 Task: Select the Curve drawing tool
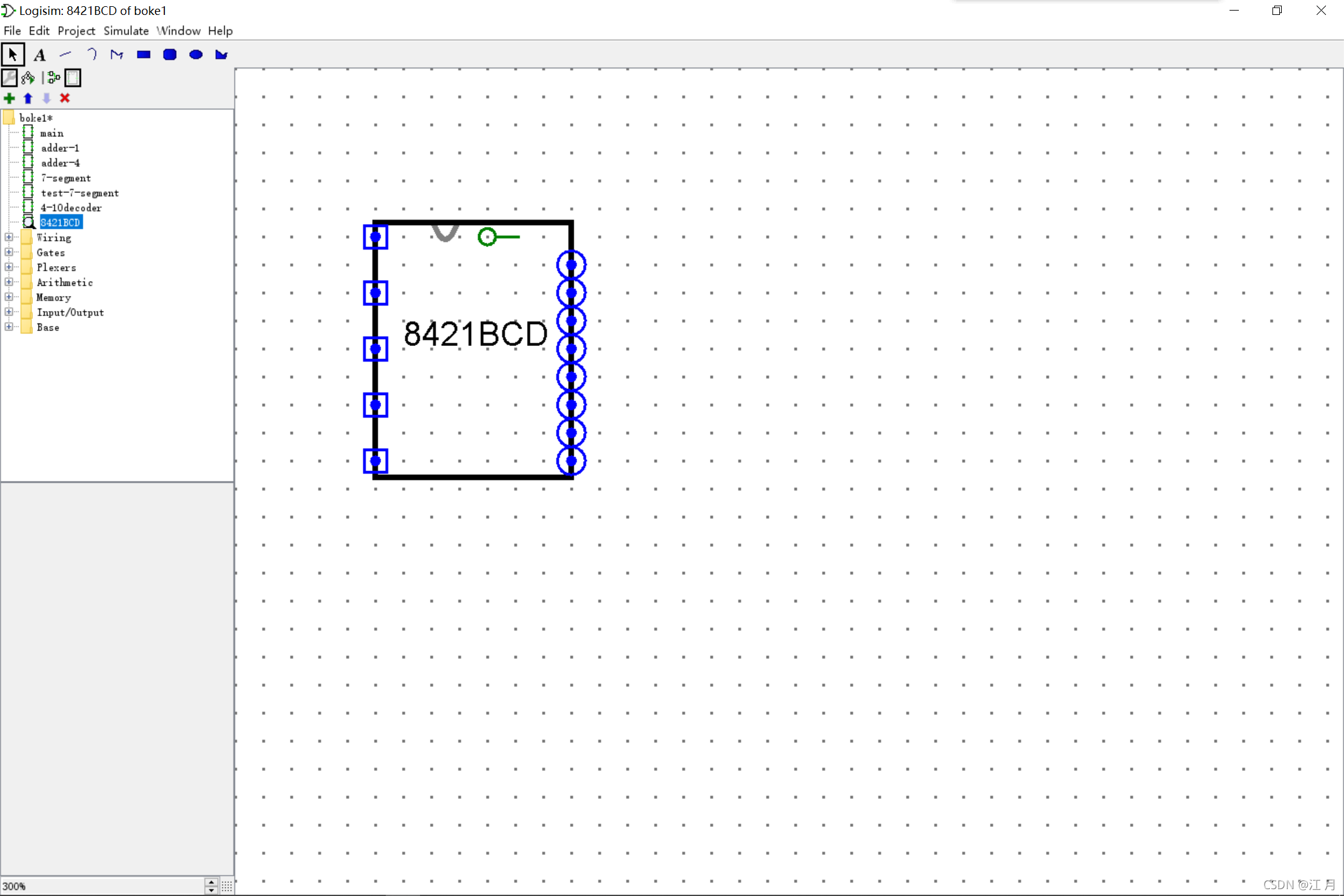[x=91, y=55]
